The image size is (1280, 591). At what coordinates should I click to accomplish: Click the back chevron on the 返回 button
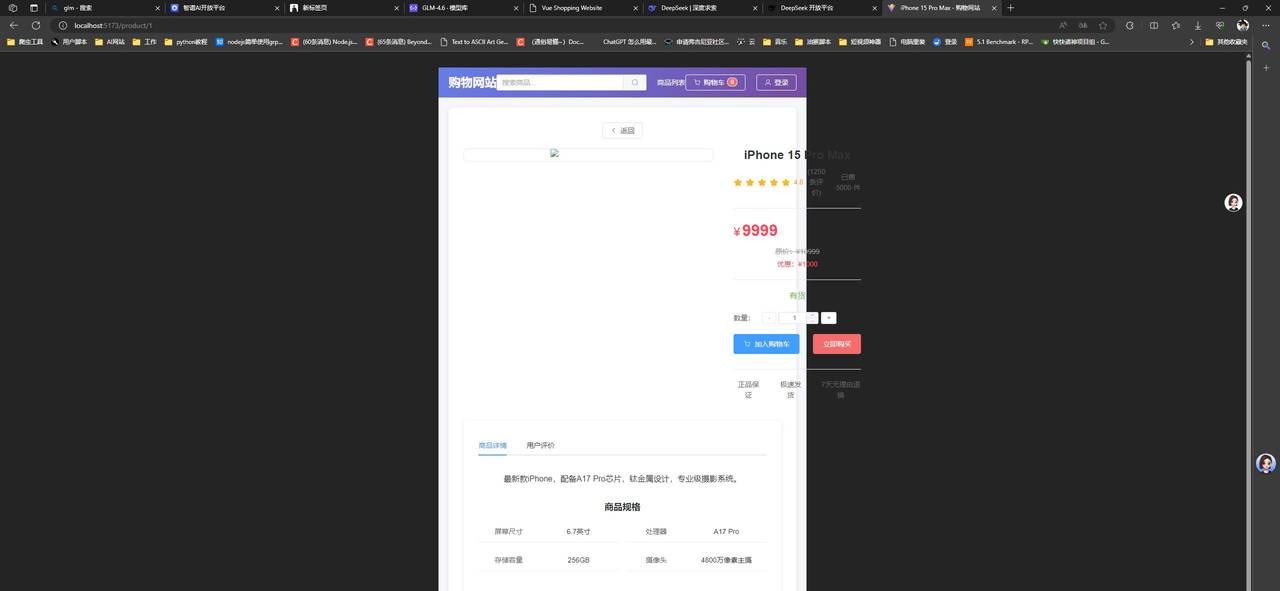(613, 130)
